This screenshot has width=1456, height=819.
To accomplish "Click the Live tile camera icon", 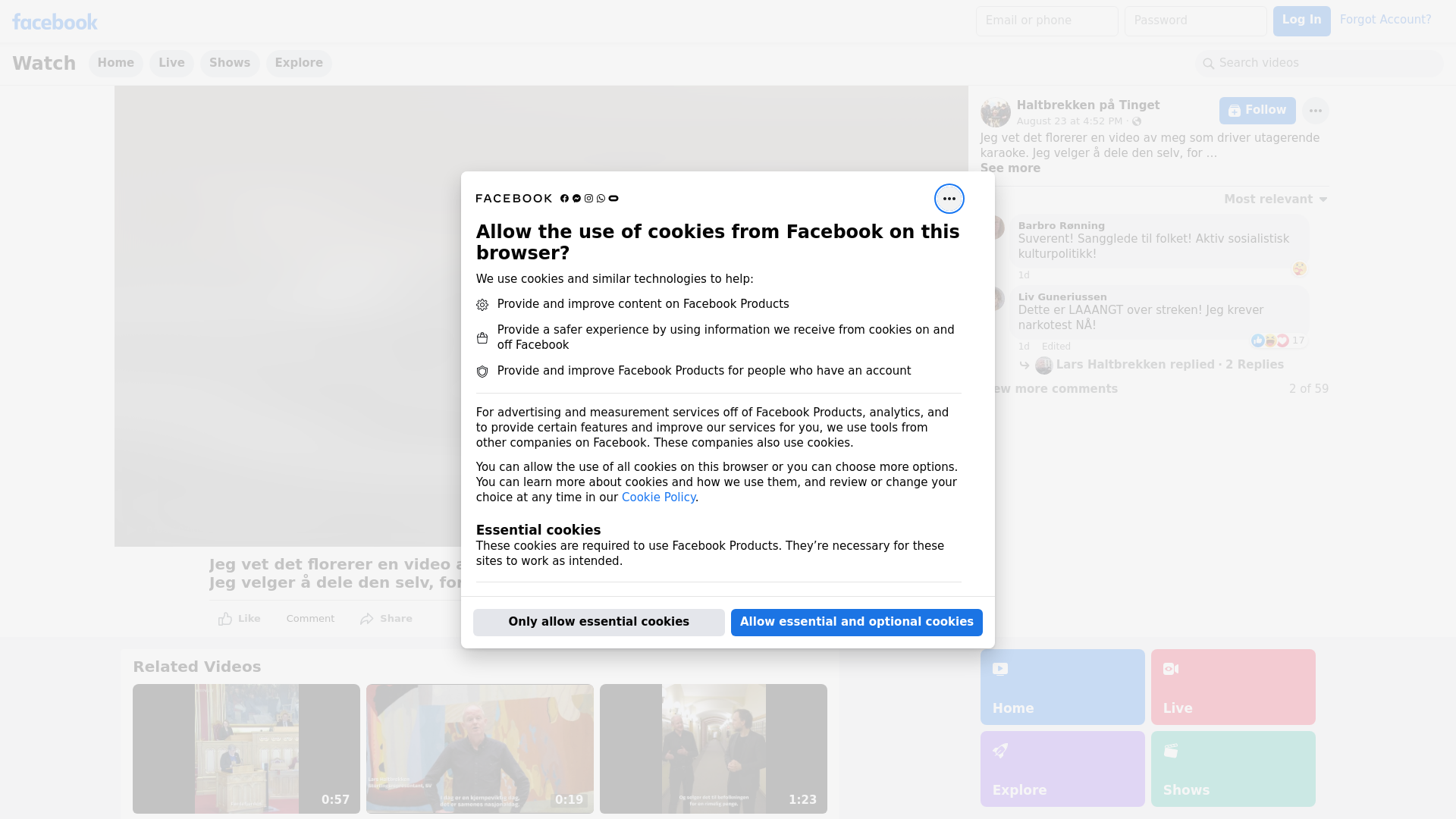I will coord(1171,669).
